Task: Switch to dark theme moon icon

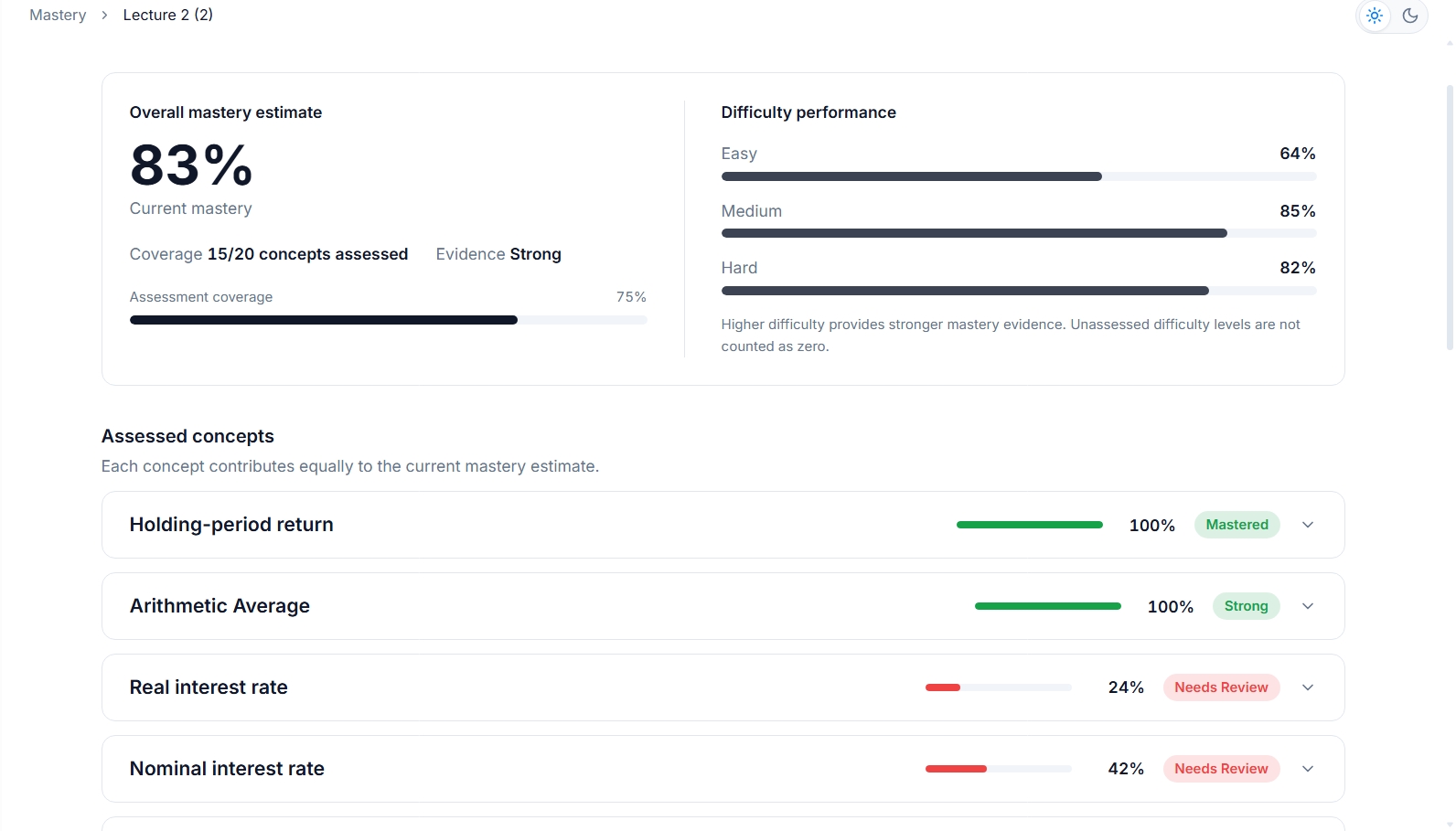Action: (x=1410, y=16)
